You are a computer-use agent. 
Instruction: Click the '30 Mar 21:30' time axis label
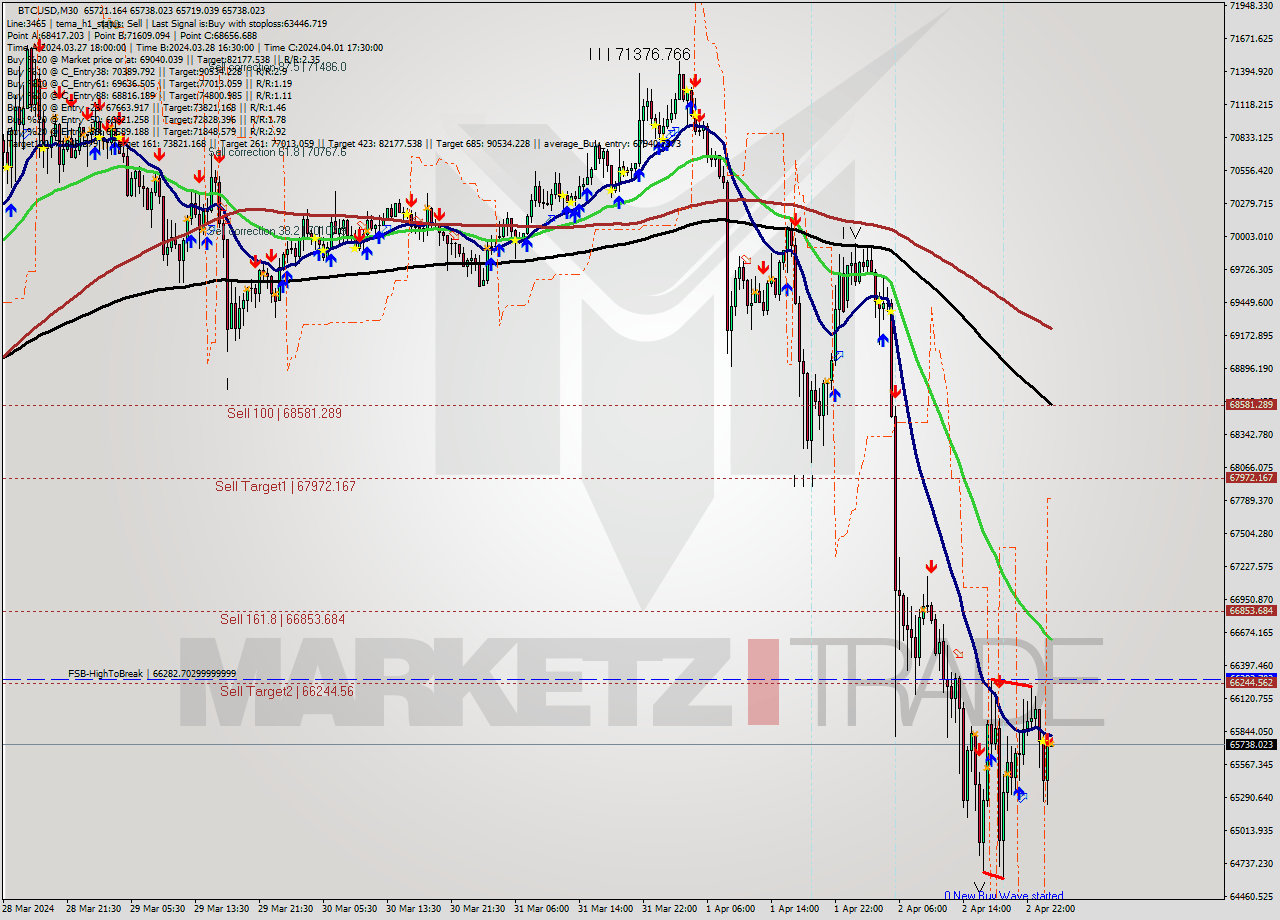[479, 909]
